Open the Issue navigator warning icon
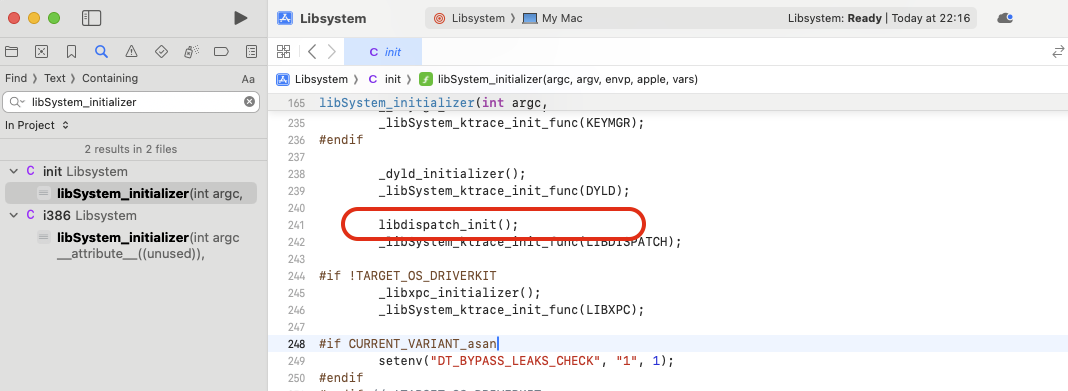This screenshot has height=391, width=1068. pyautogui.click(x=131, y=51)
